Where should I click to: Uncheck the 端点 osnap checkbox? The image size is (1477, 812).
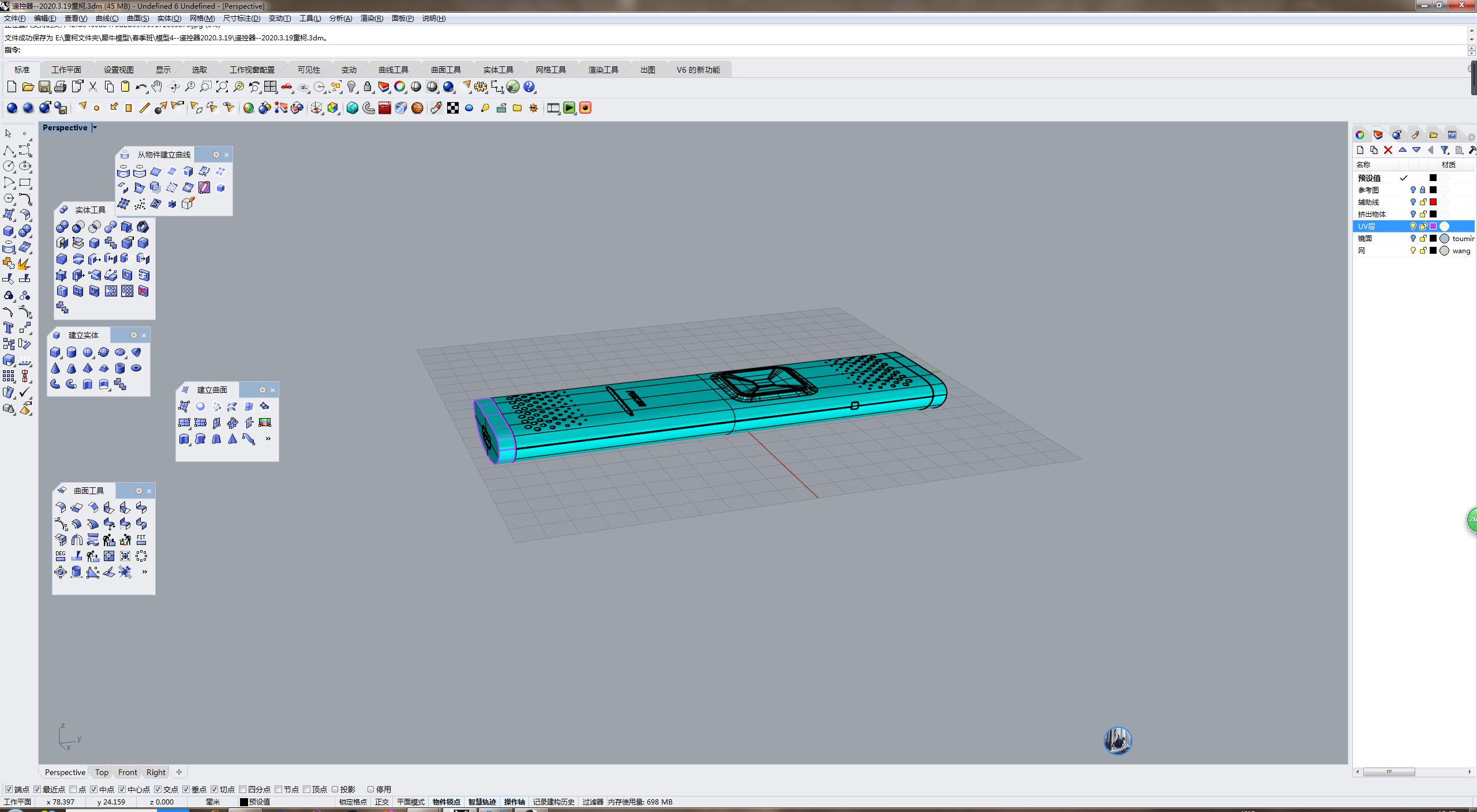tap(9, 789)
